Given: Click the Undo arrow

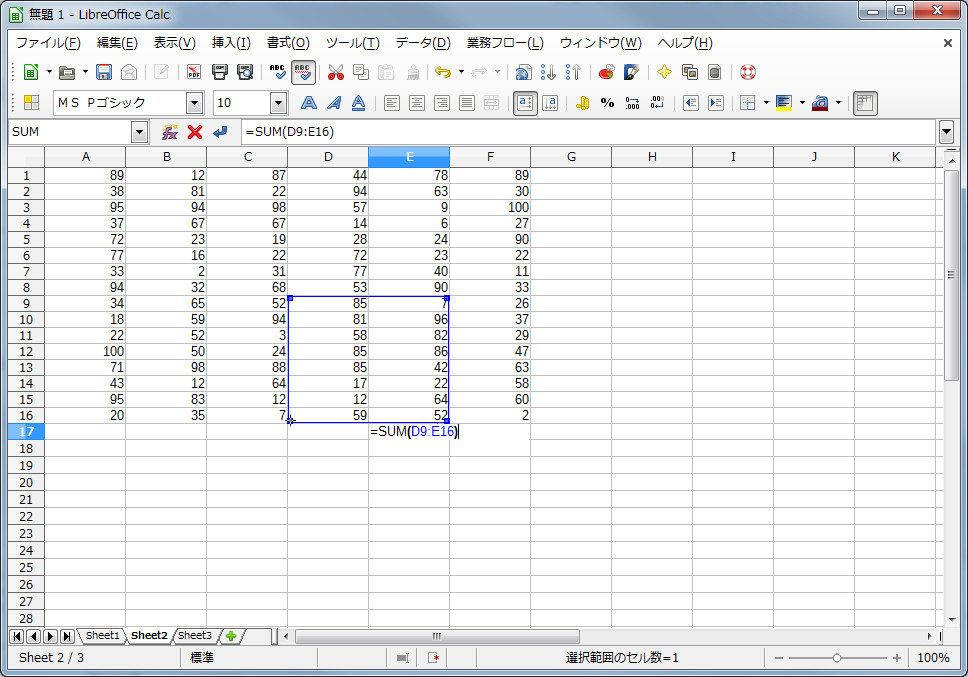Looking at the screenshot, I should click(443, 72).
